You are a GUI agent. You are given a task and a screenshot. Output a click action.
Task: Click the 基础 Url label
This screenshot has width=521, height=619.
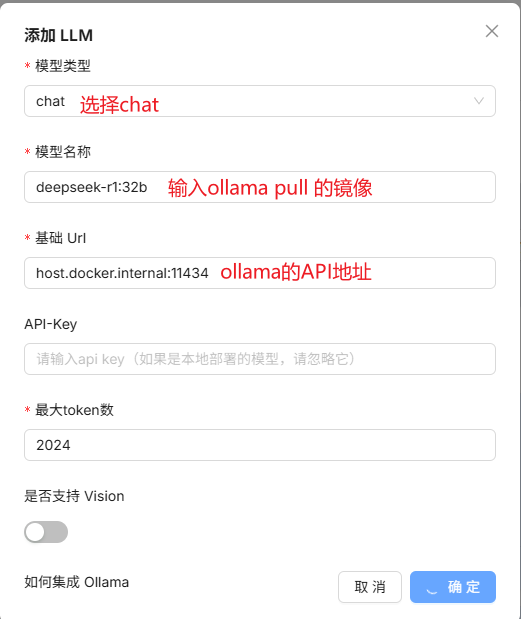click(60, 238)
